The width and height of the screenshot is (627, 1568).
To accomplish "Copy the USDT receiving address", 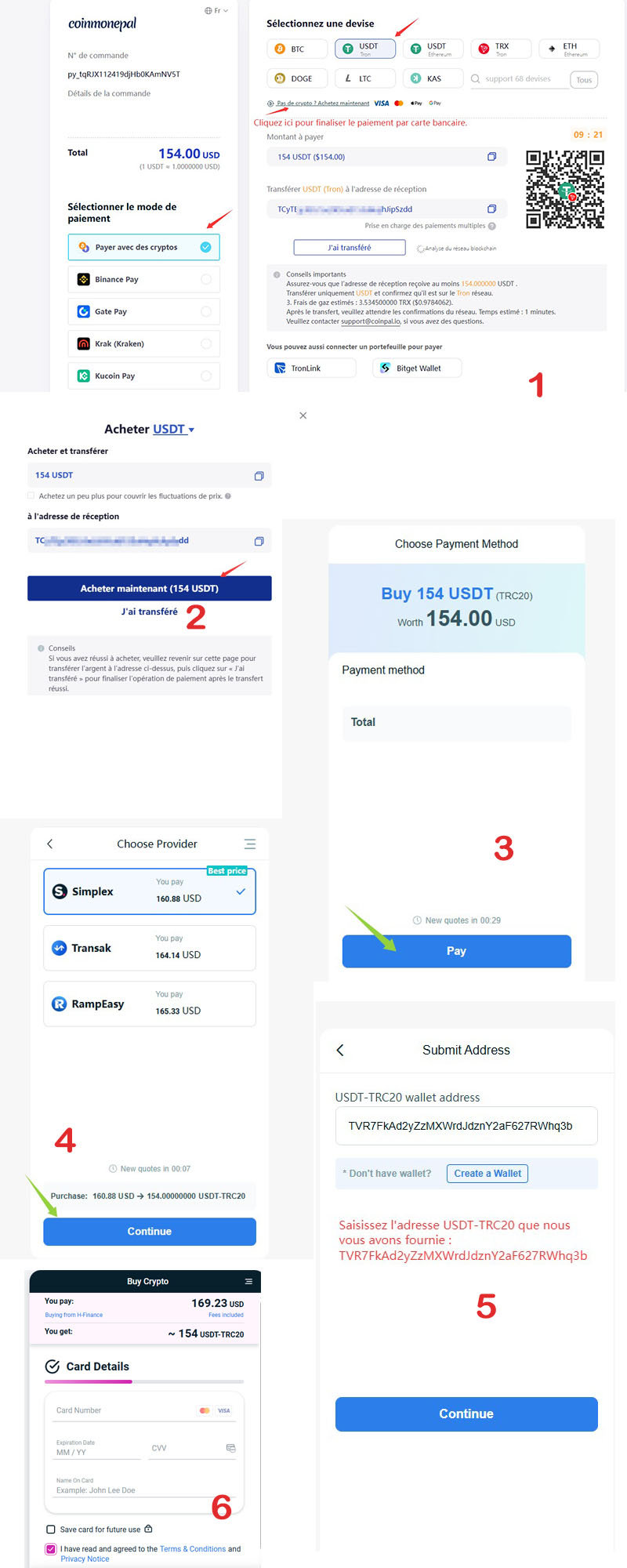I will (492, 208).
